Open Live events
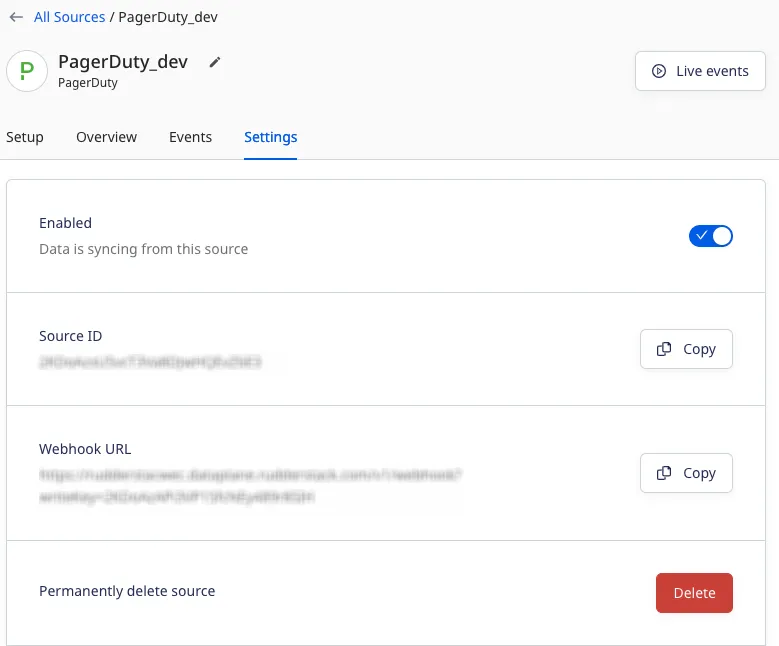This screenshot has width=779, height=646. (700, 71)
